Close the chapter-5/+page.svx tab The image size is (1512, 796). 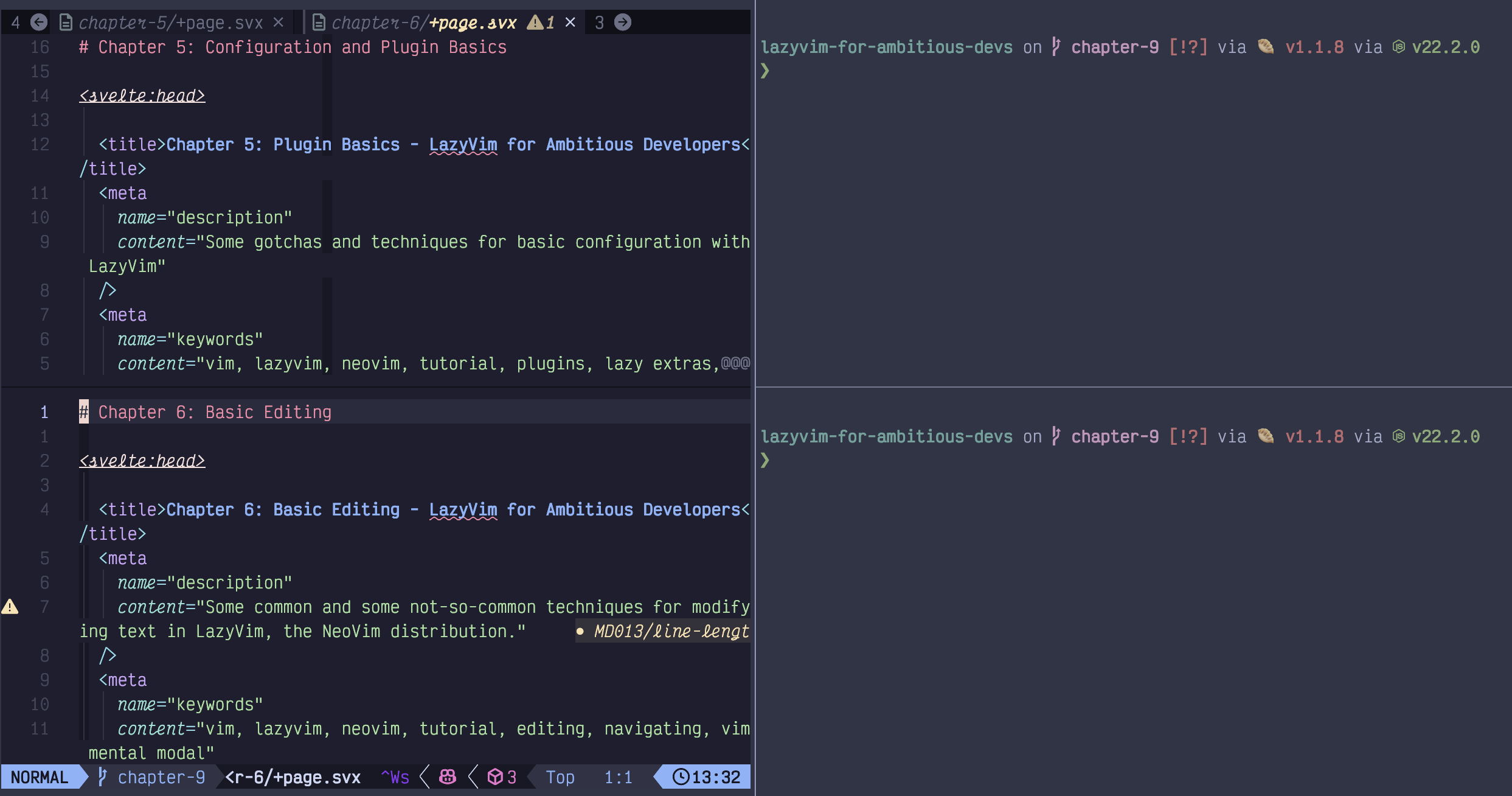(x=279, y=23)
